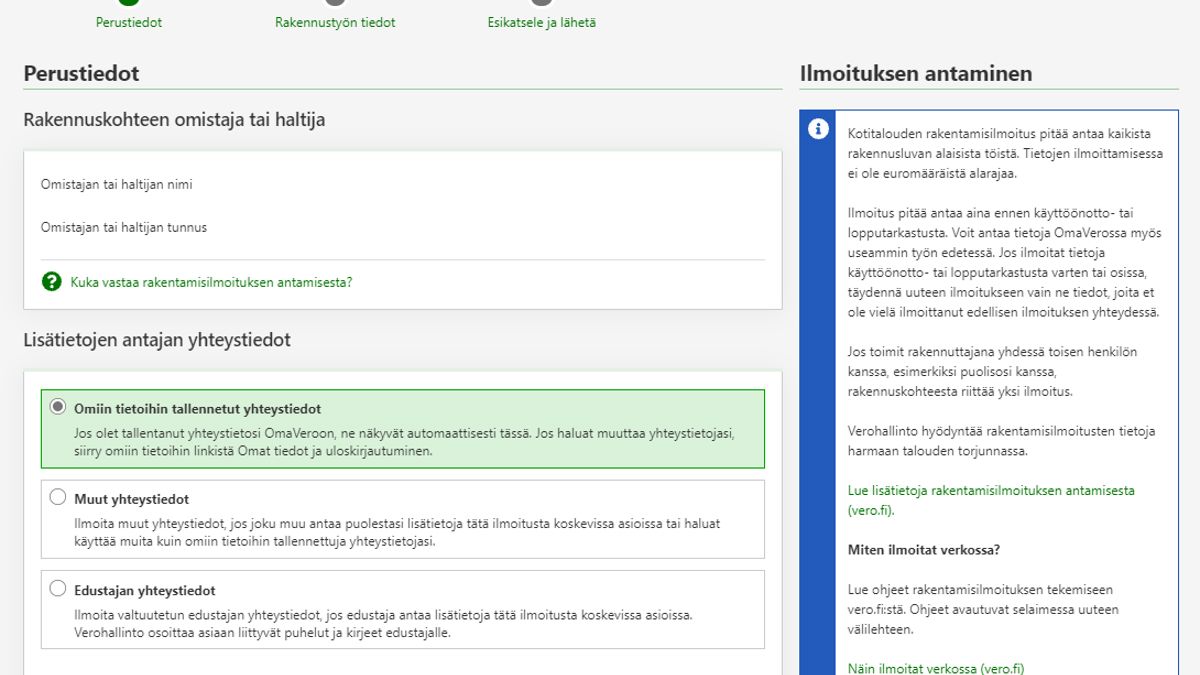Click the Esikatsele ja lähetä step circle
This screenshot has width=1200, height=675.
[x=541, y=2]
